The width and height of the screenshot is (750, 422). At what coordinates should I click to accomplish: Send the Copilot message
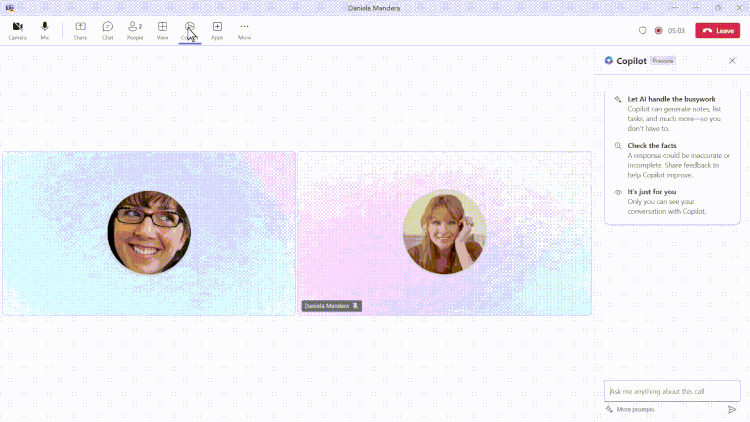tap(732, 409)
